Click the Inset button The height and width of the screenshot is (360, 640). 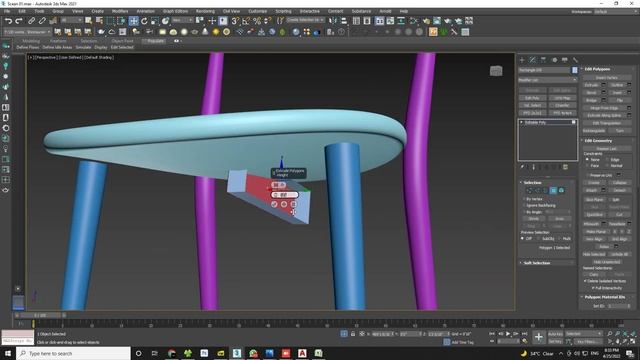point(617,93)
